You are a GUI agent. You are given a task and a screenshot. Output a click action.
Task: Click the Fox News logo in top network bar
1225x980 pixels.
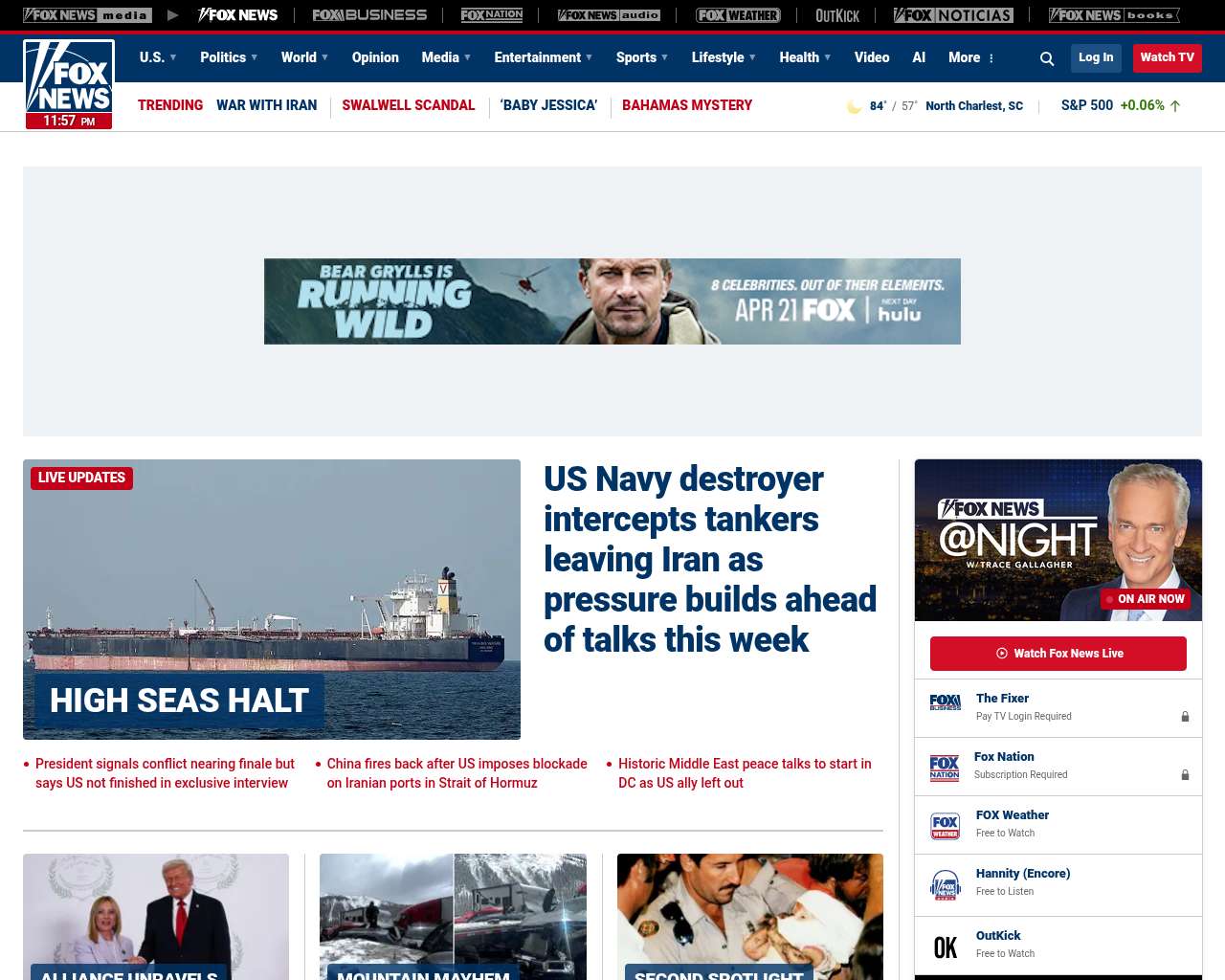(238, 15)
